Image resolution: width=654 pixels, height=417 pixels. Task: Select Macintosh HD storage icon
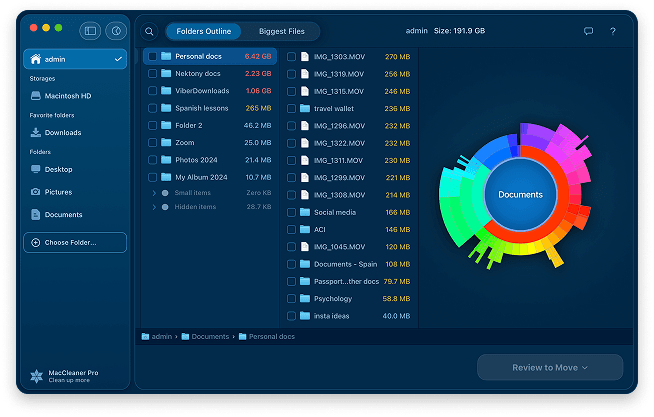(36, 96)
